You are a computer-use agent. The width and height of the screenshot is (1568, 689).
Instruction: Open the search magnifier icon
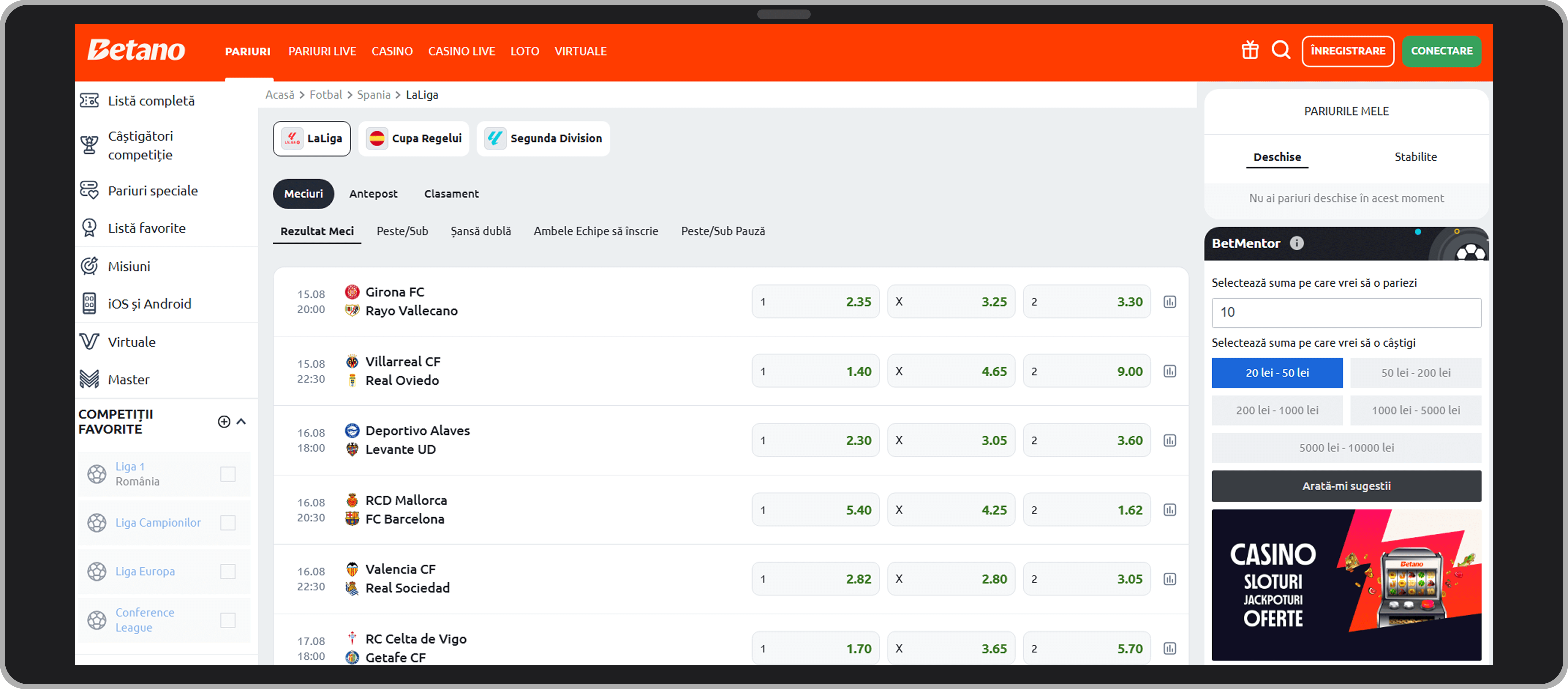click(1281, 50)
